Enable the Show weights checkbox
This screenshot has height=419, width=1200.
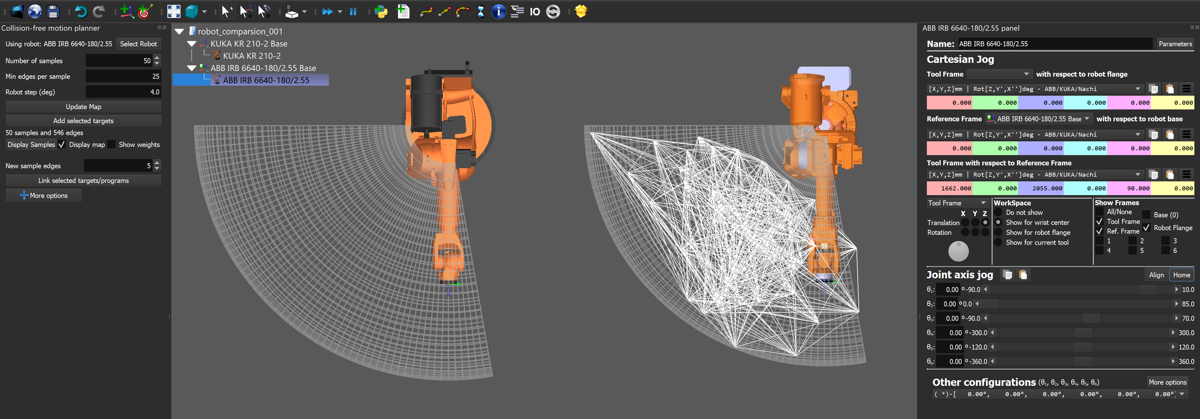(x=112, y=145)
